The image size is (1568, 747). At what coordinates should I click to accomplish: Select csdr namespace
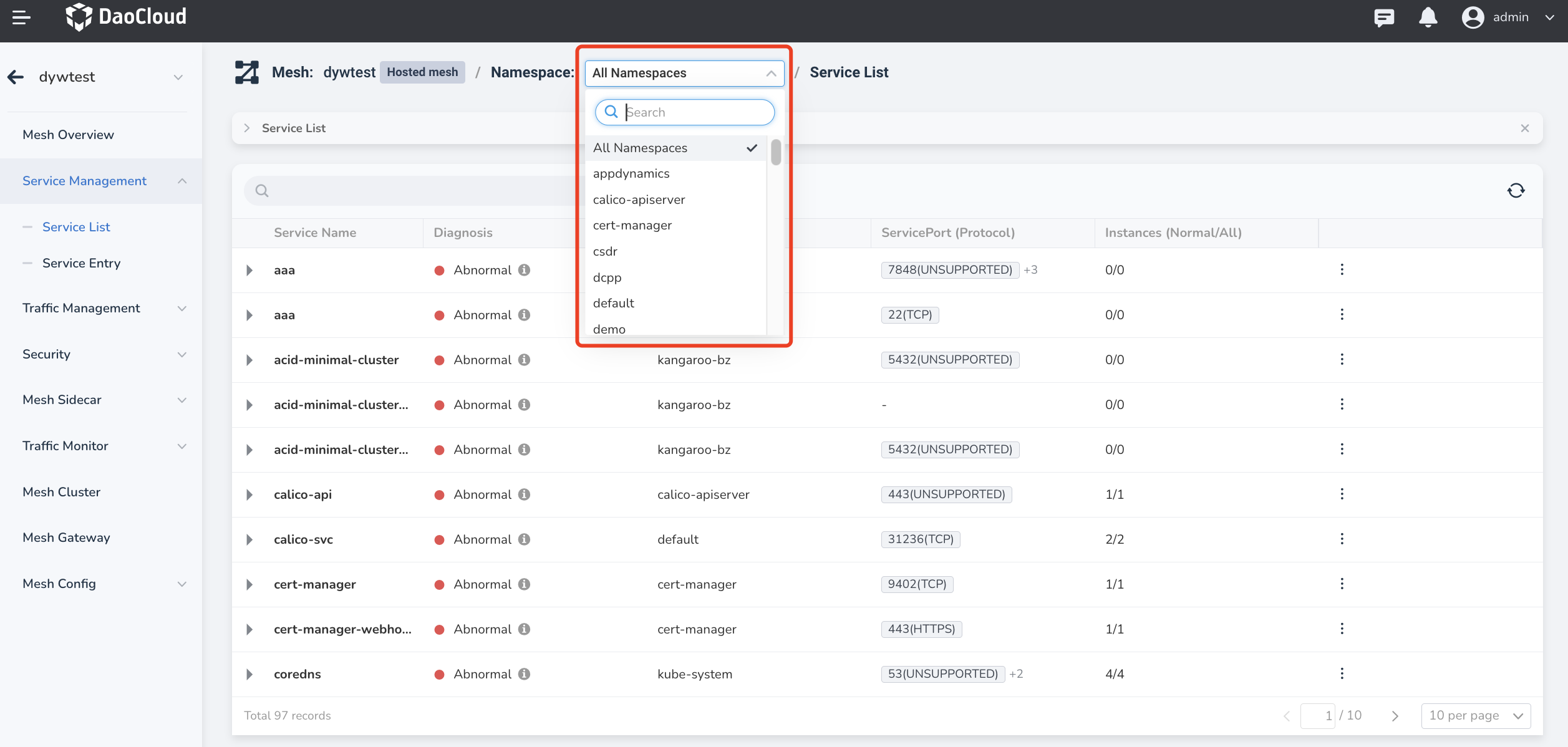coord(675,251)
